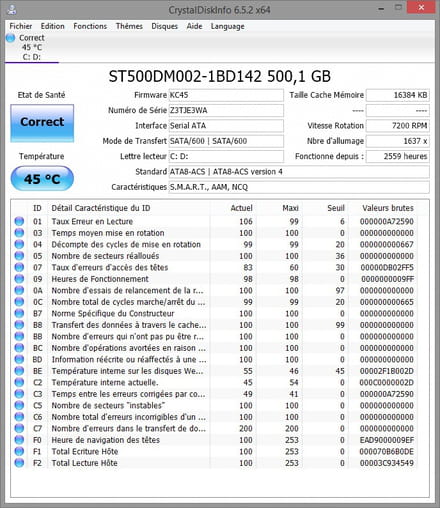This screenshot has width=440, height=508.
Task: Click status icon of row BD Information réécrite
Action: pos(19,359)
